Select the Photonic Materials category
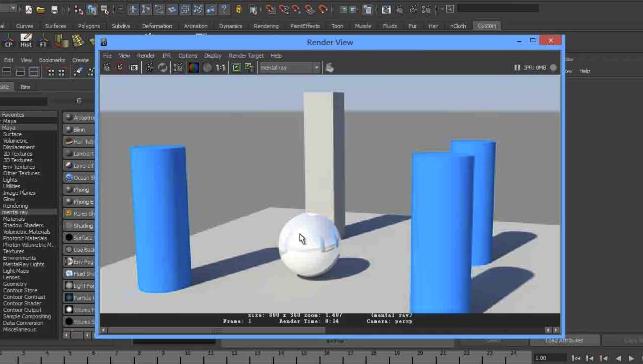The image size is (643, 364). coord(25,238)
